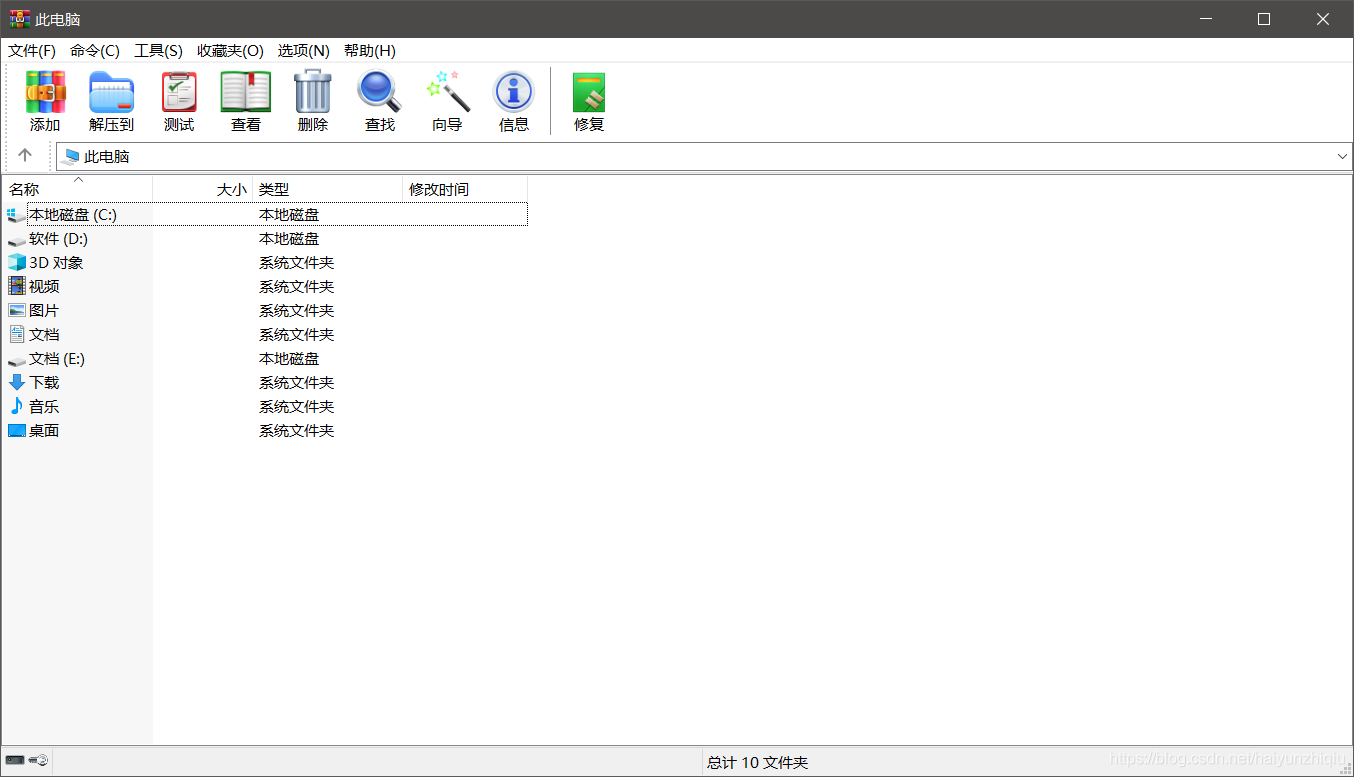The image size is (1354, 777).
Task: Click the 图片 folder icon
Action: pos(17,311)
